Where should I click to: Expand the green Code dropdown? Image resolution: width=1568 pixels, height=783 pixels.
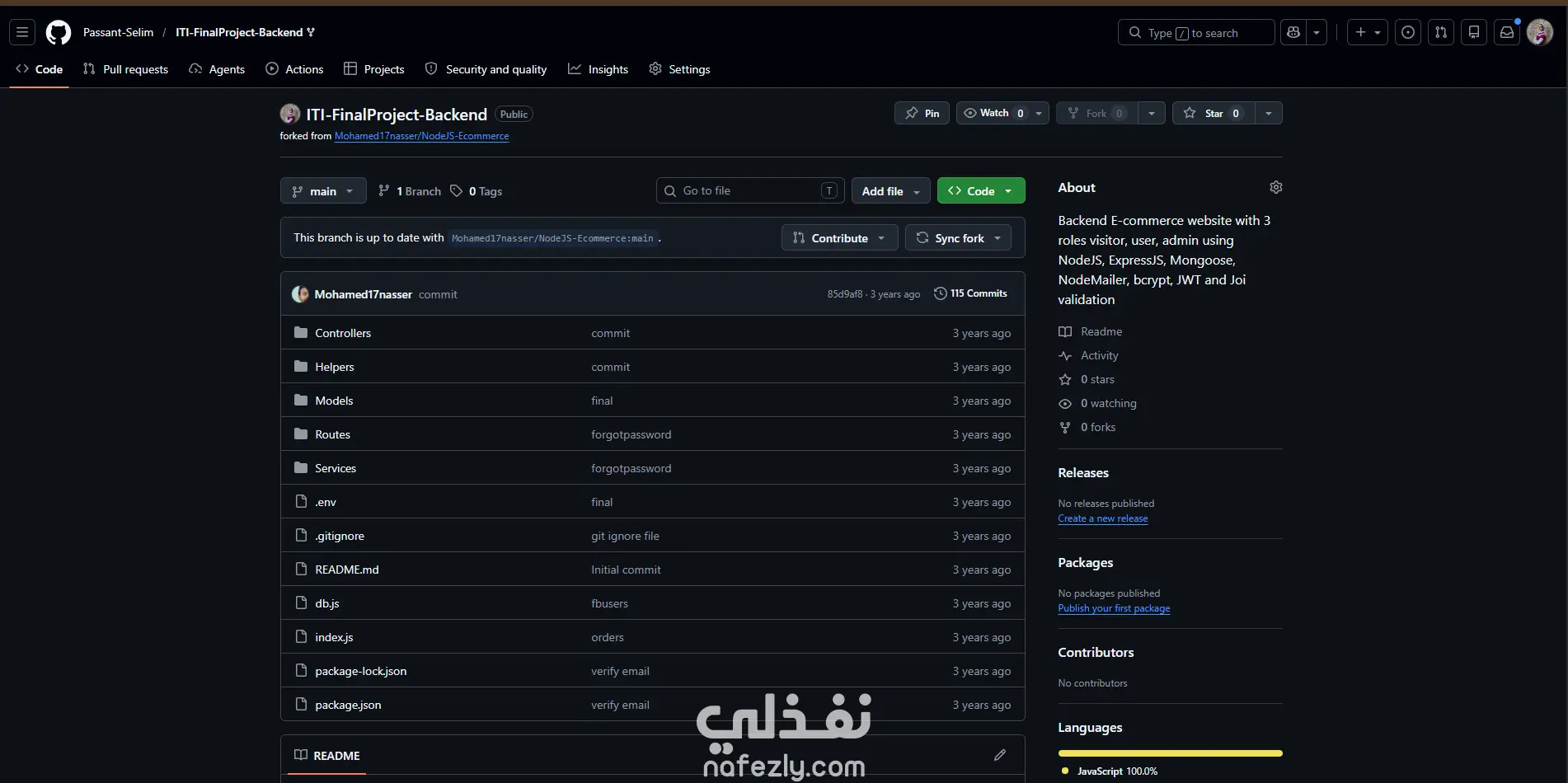pyautogui.click(x=981, y=191)
